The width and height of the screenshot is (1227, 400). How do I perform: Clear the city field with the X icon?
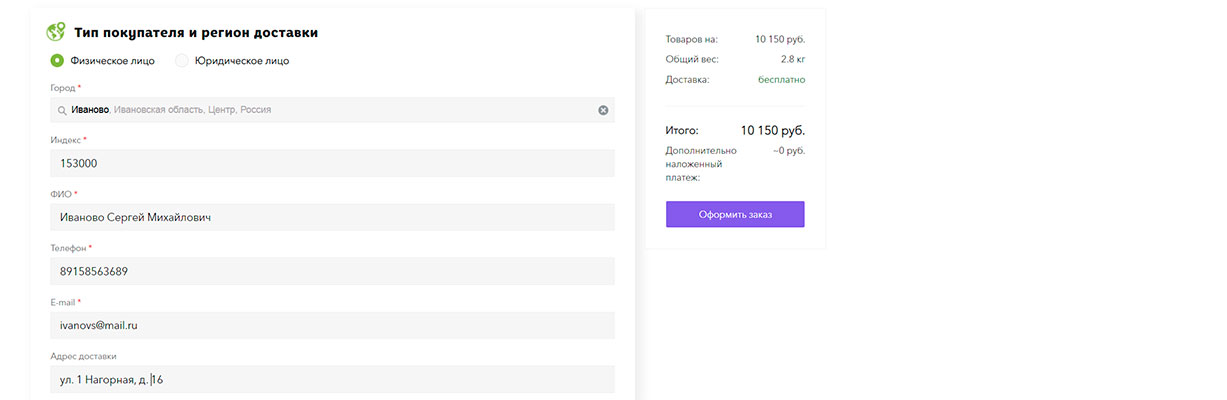[603, 110]
